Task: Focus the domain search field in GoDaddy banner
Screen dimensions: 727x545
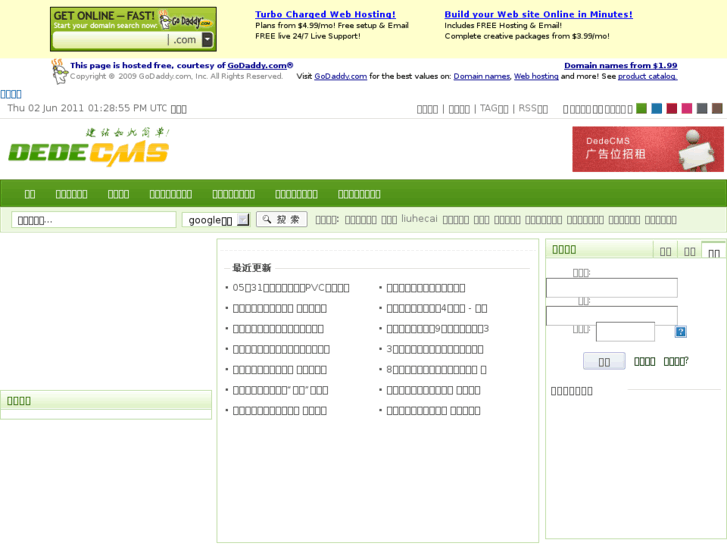Action: click(110, 40)
